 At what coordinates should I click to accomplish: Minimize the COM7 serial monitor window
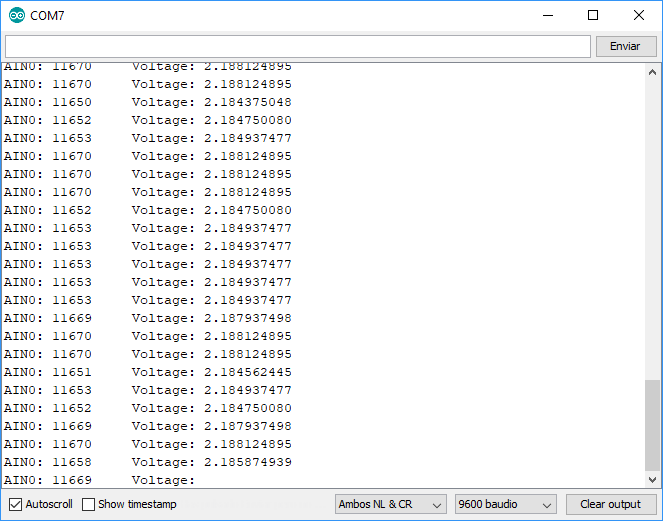(x=547, y=15)
